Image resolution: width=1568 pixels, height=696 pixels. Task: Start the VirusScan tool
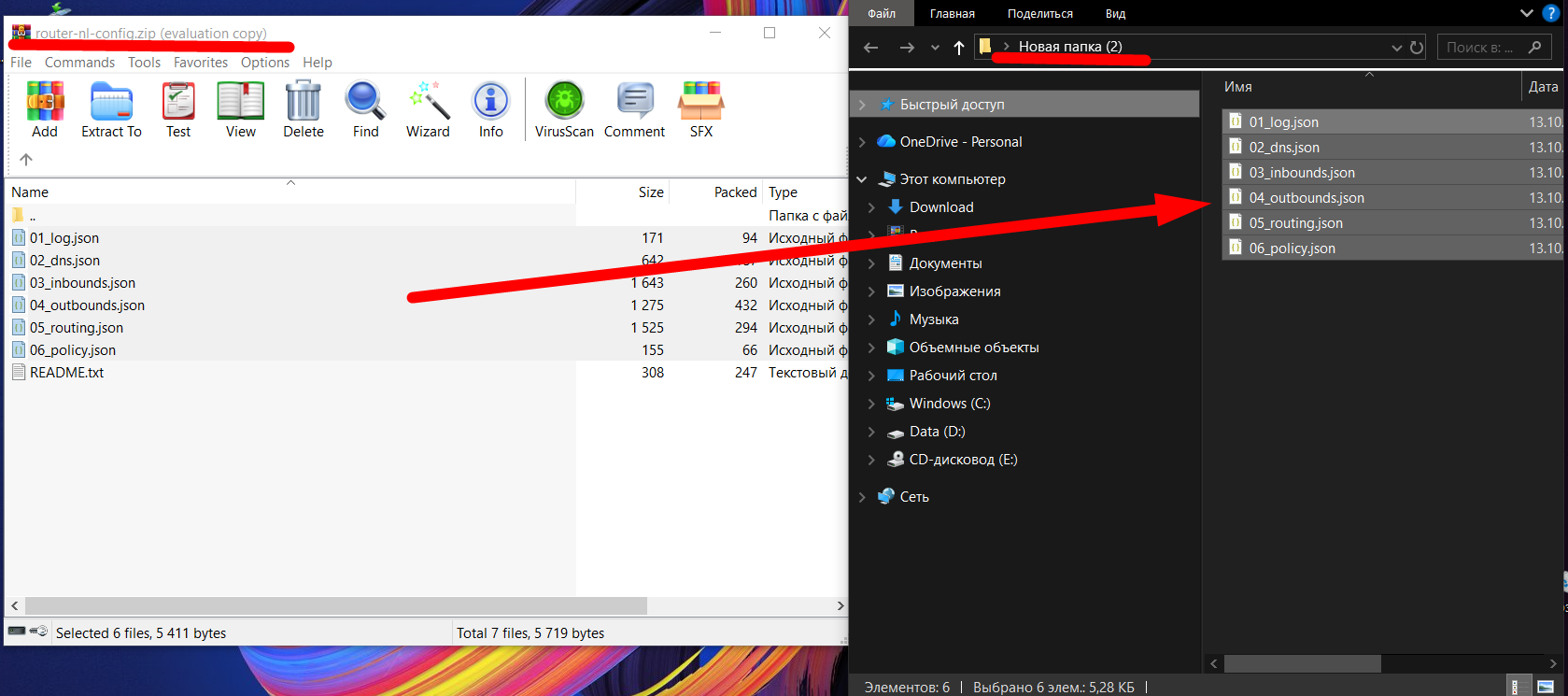pyautogui.click(x=564, y=101)
